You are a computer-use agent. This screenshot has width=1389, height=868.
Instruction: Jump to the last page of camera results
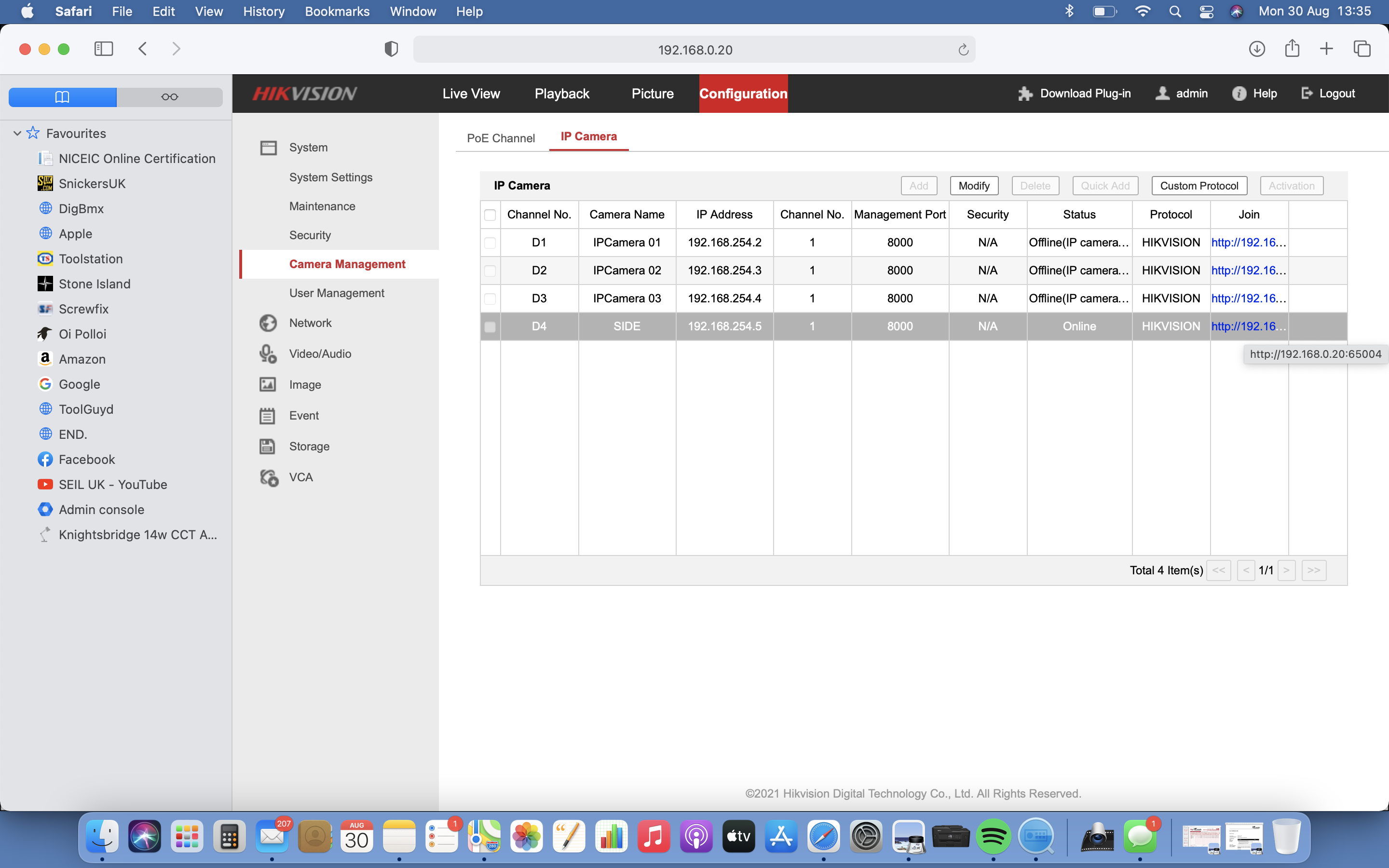1313,570
